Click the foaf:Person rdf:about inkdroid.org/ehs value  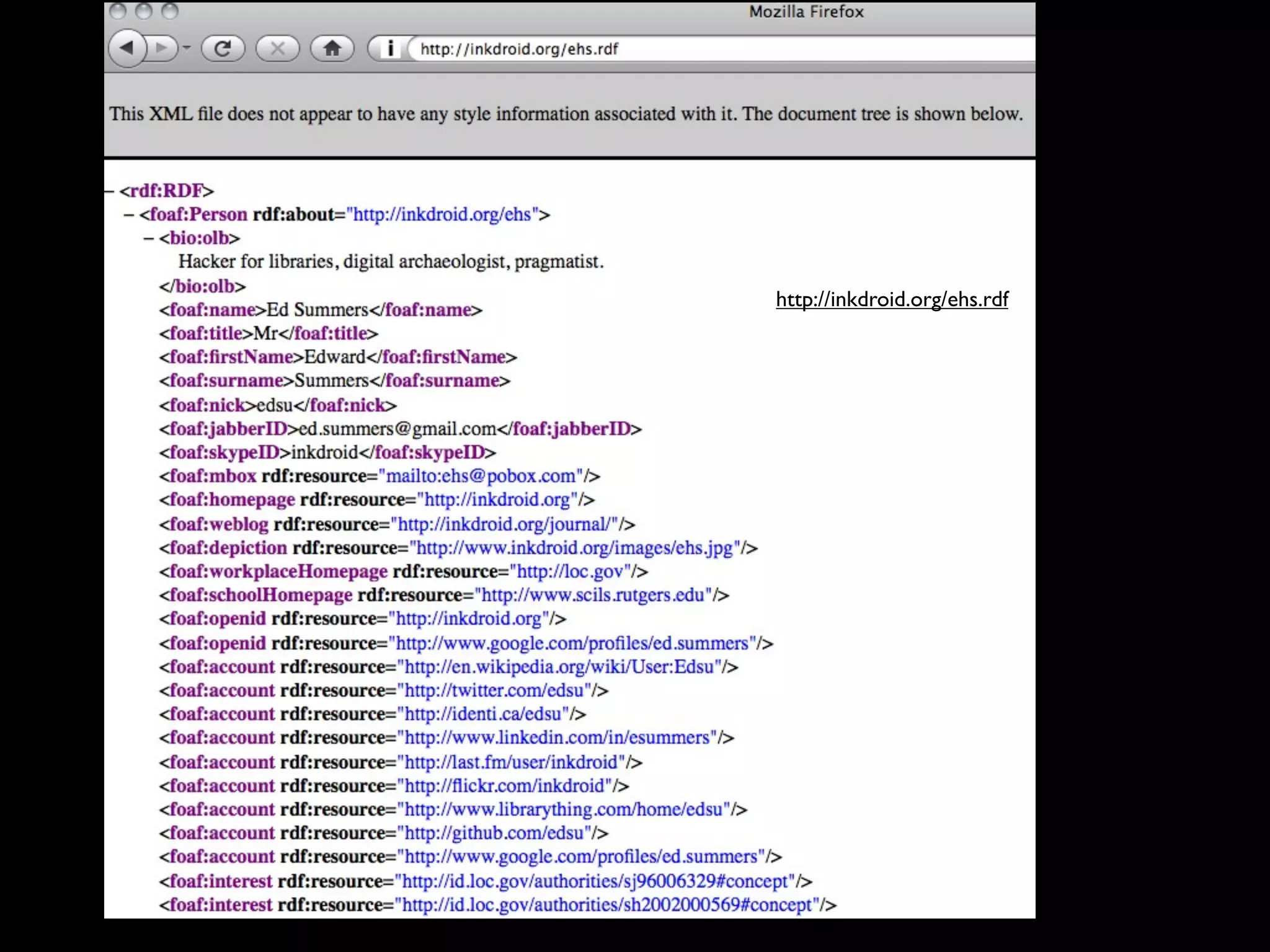pos(443,214)
